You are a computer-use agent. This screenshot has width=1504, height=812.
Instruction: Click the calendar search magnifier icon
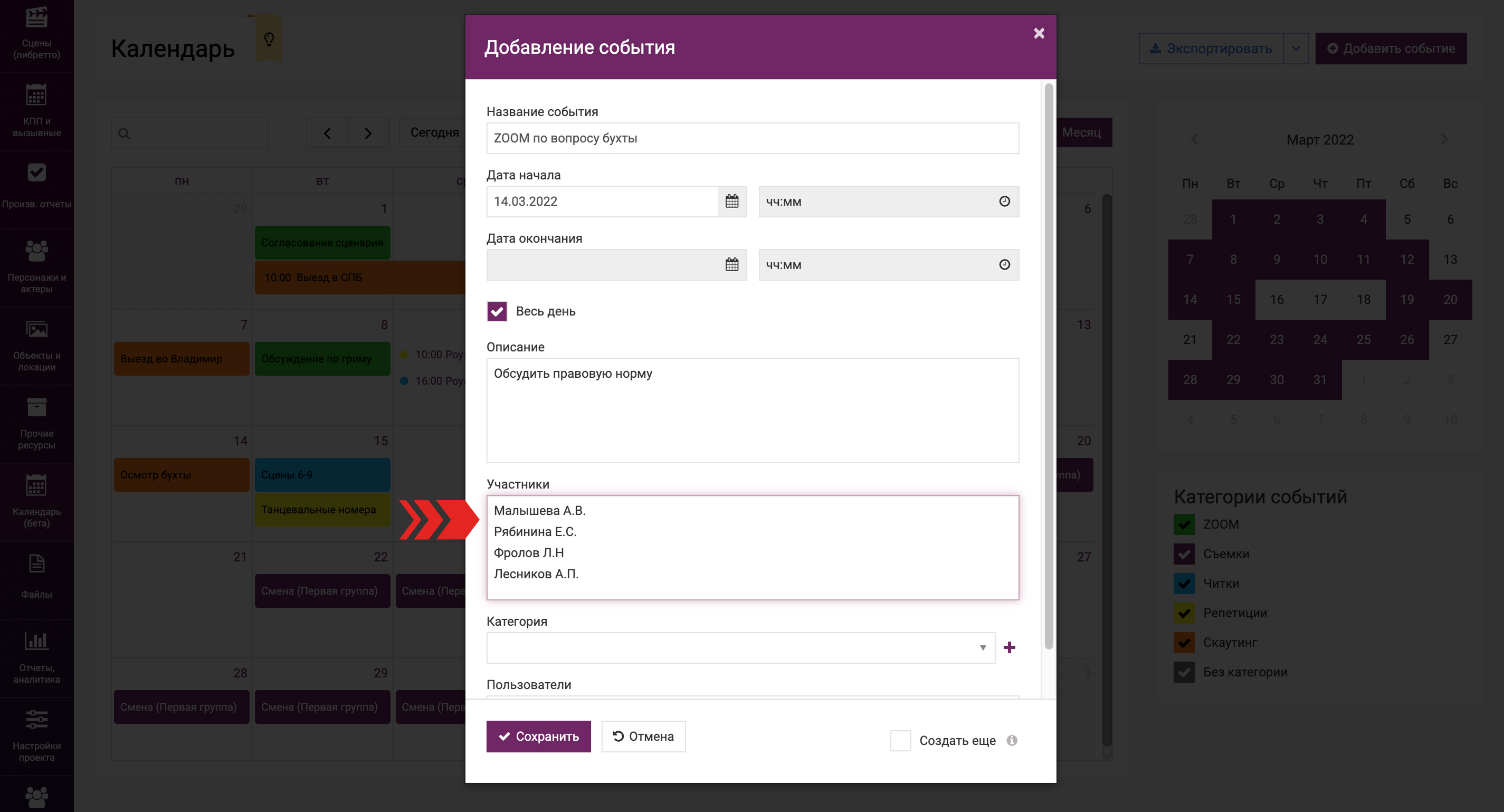pyautogui.click(x=124, y=133)
